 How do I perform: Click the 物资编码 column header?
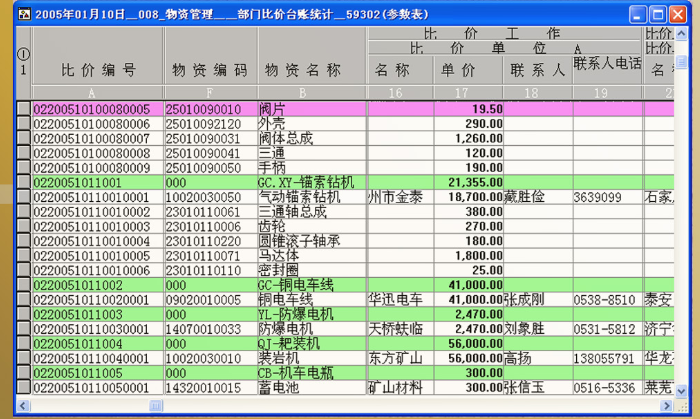click(x=210, y=71)
